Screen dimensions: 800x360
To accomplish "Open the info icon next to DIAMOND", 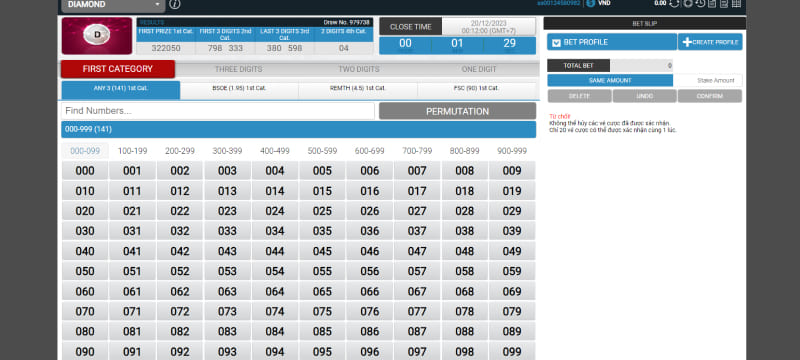I will click(174, 4).
